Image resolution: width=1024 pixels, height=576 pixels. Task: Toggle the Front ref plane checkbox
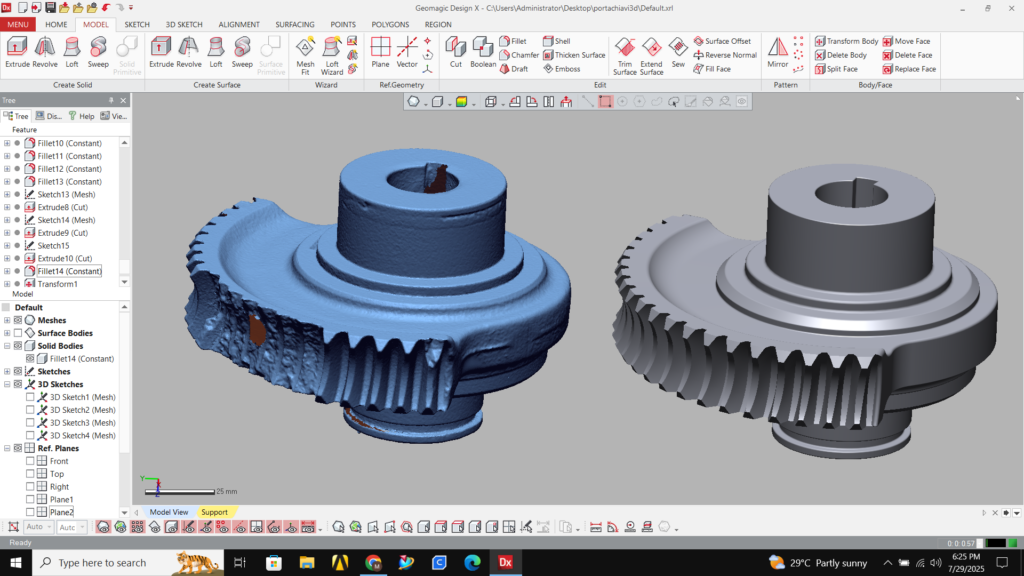(x=30, y=461)
